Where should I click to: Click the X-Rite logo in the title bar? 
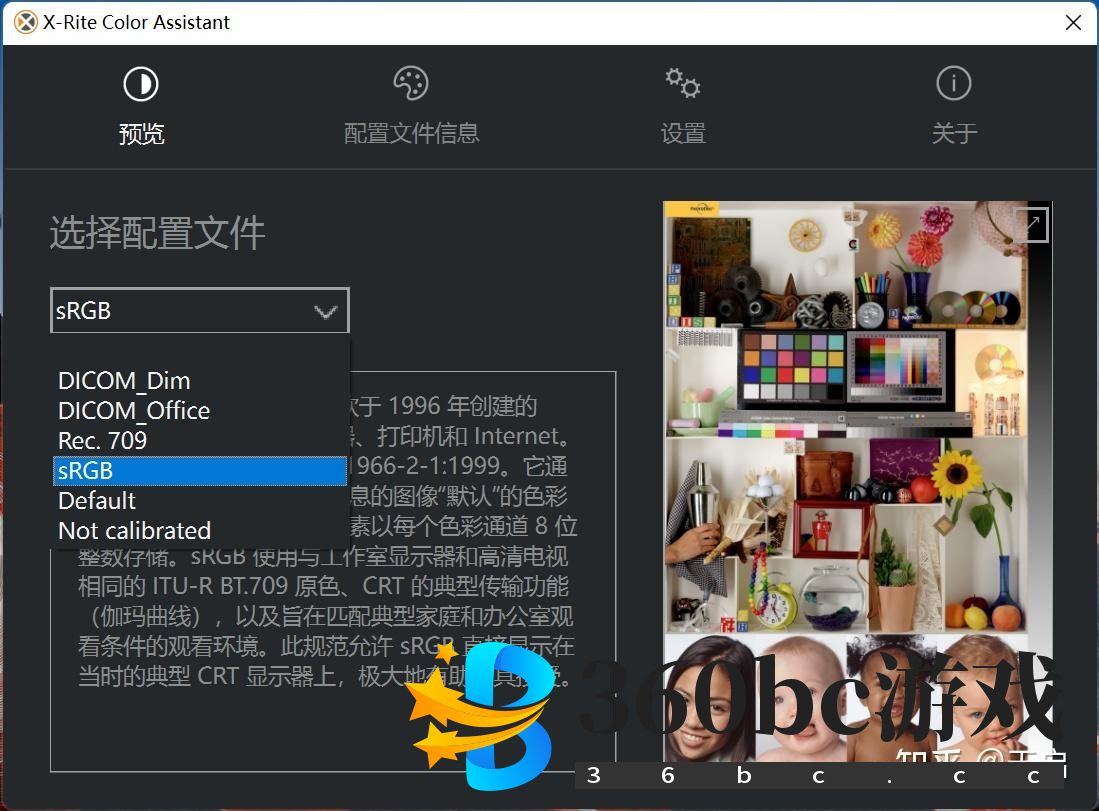click(x=24, y=22)
